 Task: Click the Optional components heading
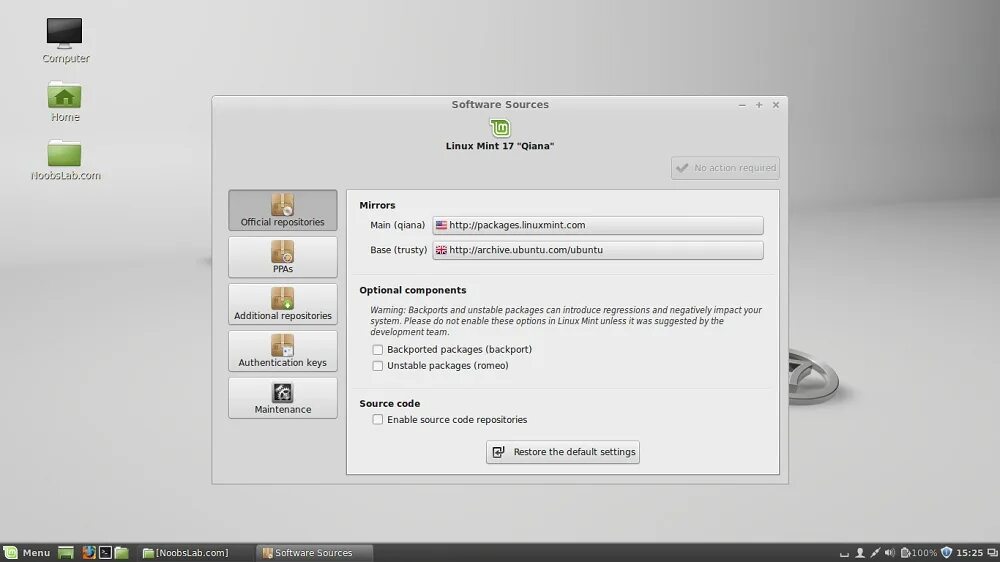click(x=413, y=290)
